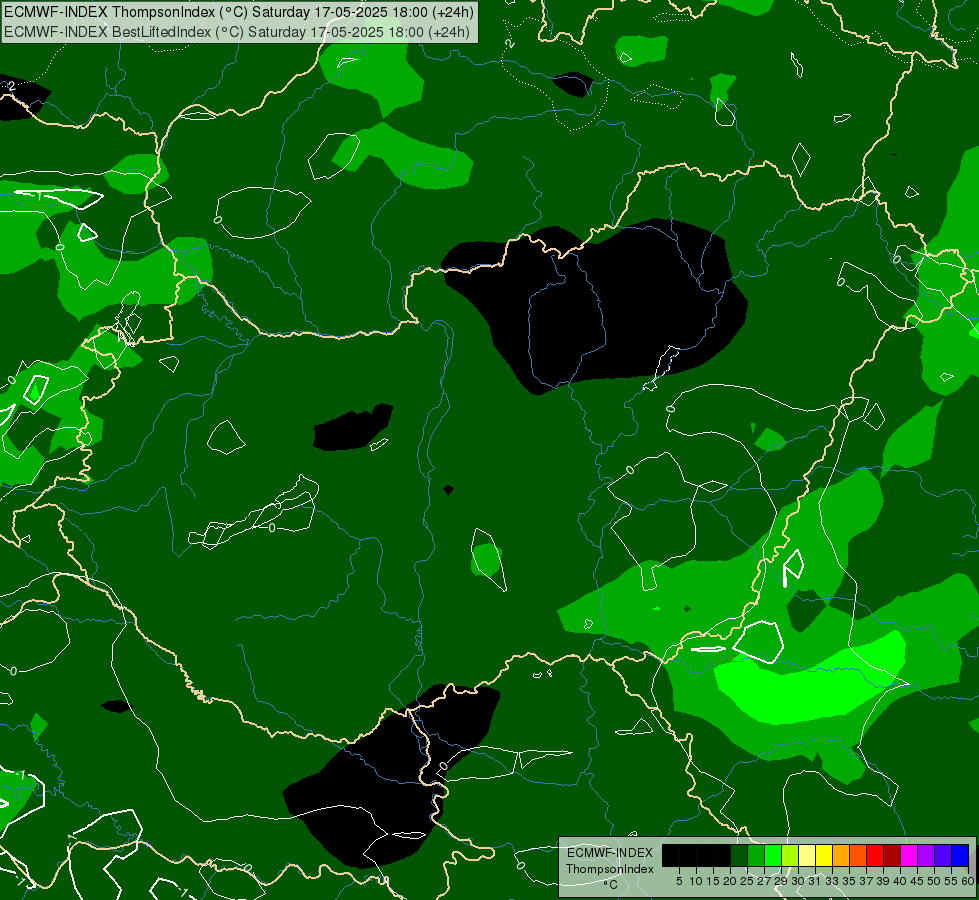Viewport: 979px width, 900px height.
Task: Click the ThompsonIndex title line at top
Action: 239,12
